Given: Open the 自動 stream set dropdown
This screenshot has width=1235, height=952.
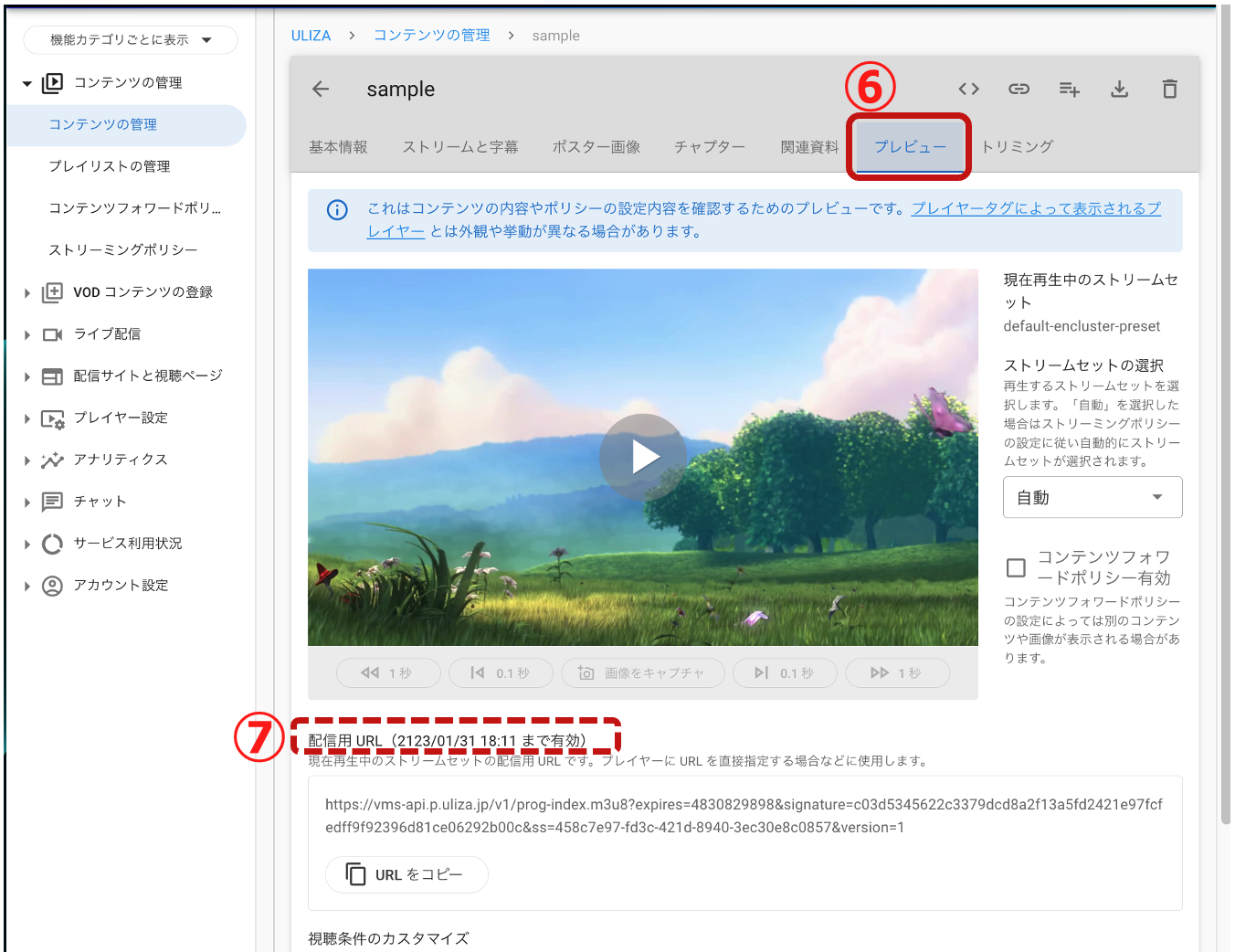Looking at the screenshot, I should 1092,497.
